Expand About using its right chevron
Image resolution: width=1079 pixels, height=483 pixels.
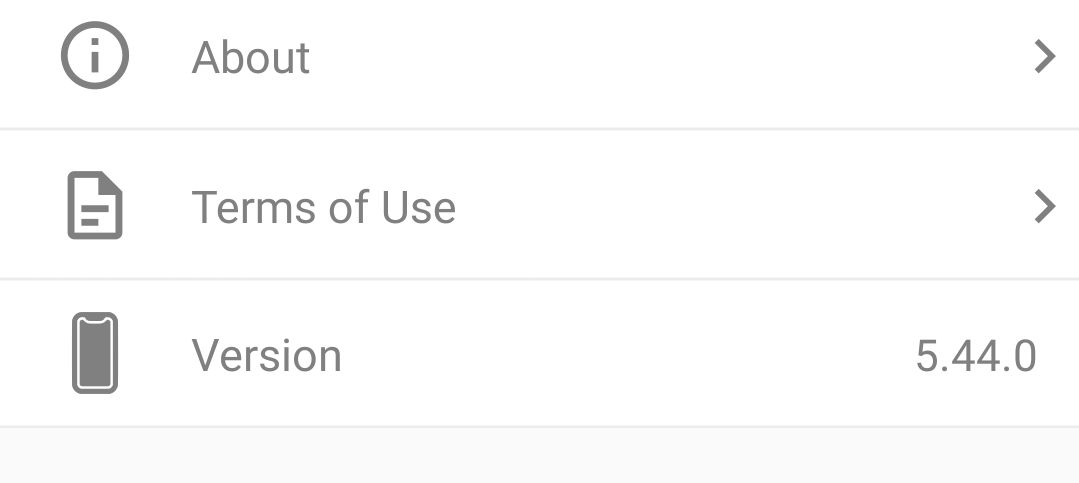tap(1044, 57)
